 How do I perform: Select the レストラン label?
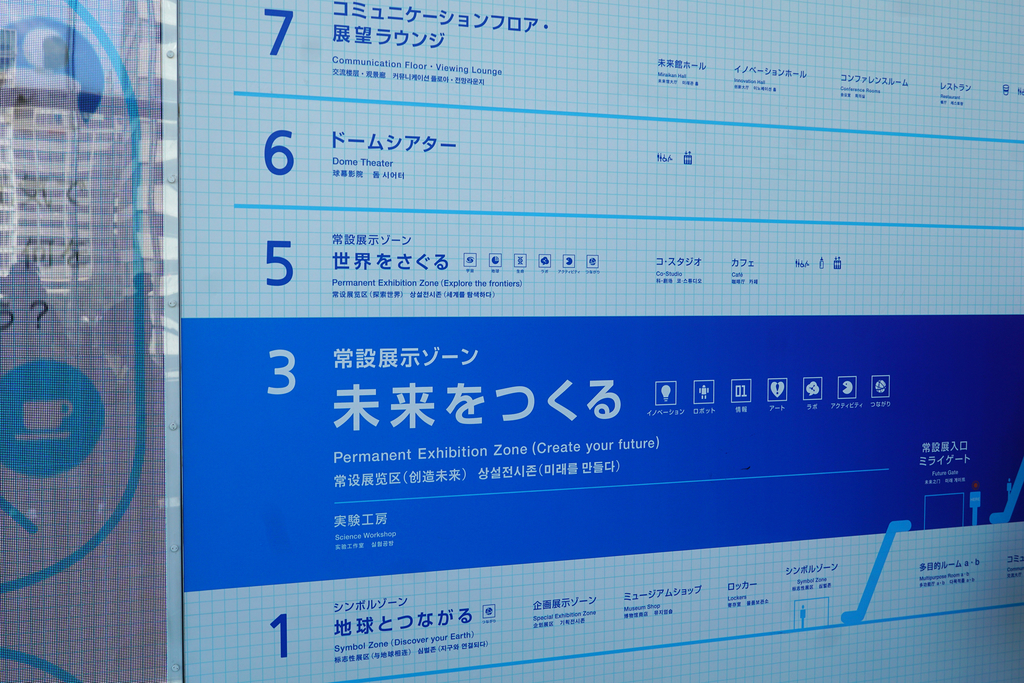coord(955,87)
